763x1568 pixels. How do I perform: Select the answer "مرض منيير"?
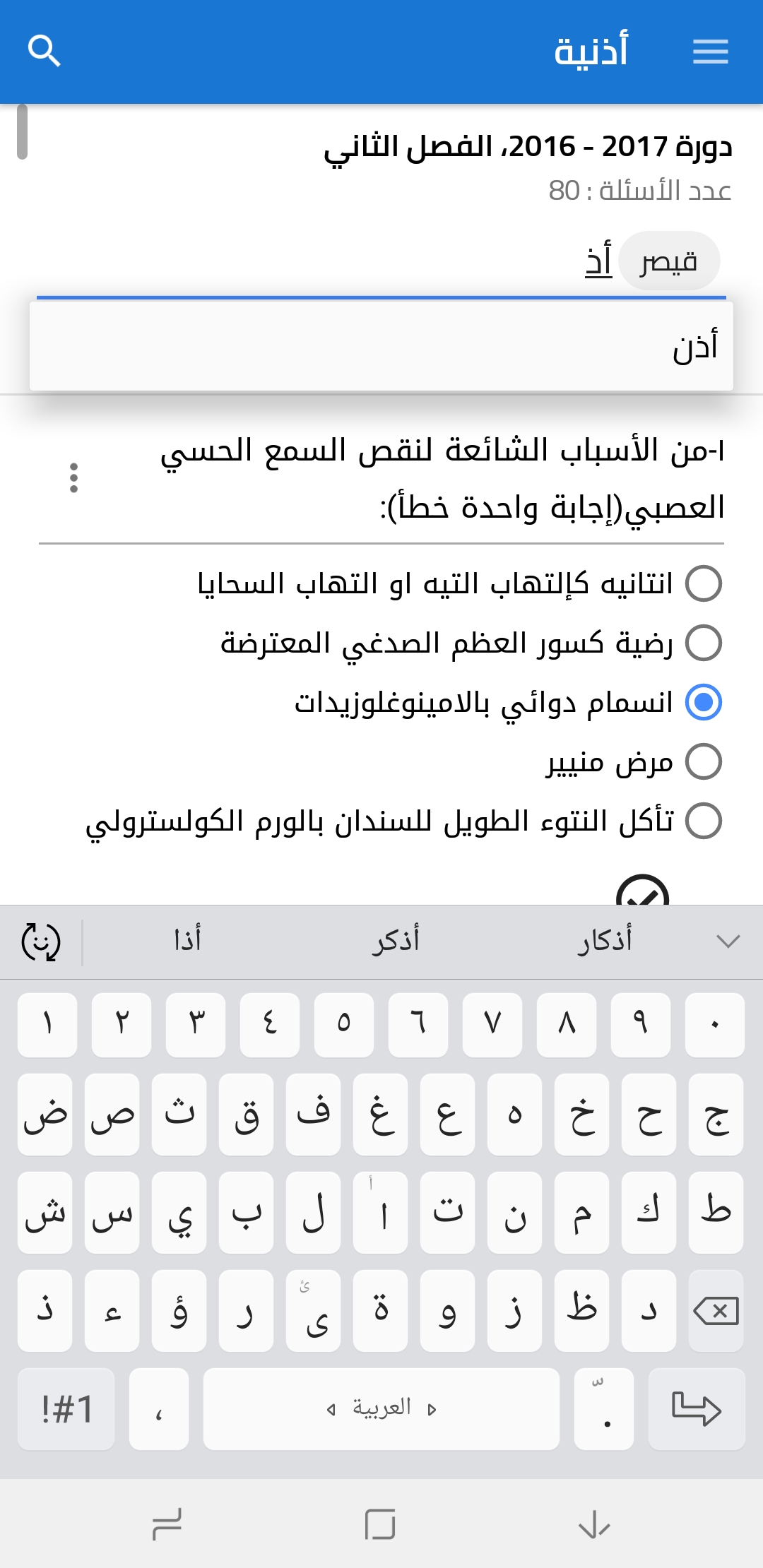pos(704,762)
